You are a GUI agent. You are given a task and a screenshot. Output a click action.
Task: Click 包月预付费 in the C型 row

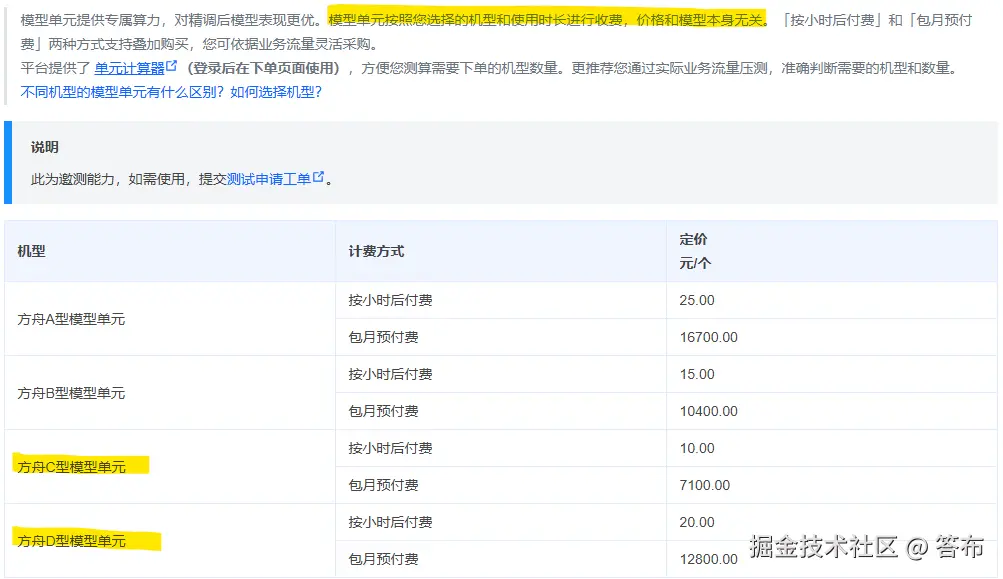tap(383, 486)
